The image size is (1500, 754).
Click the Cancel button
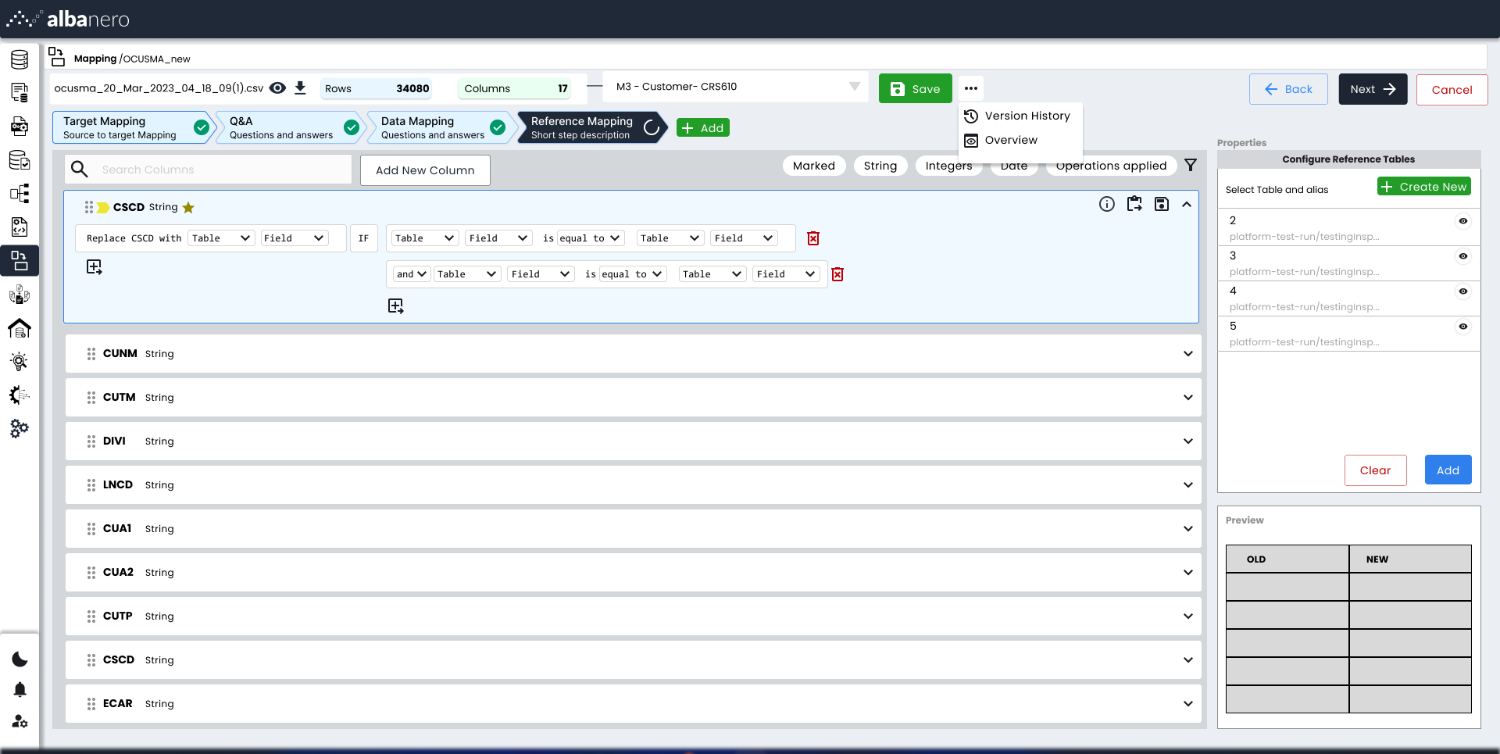coord(1452,89)
